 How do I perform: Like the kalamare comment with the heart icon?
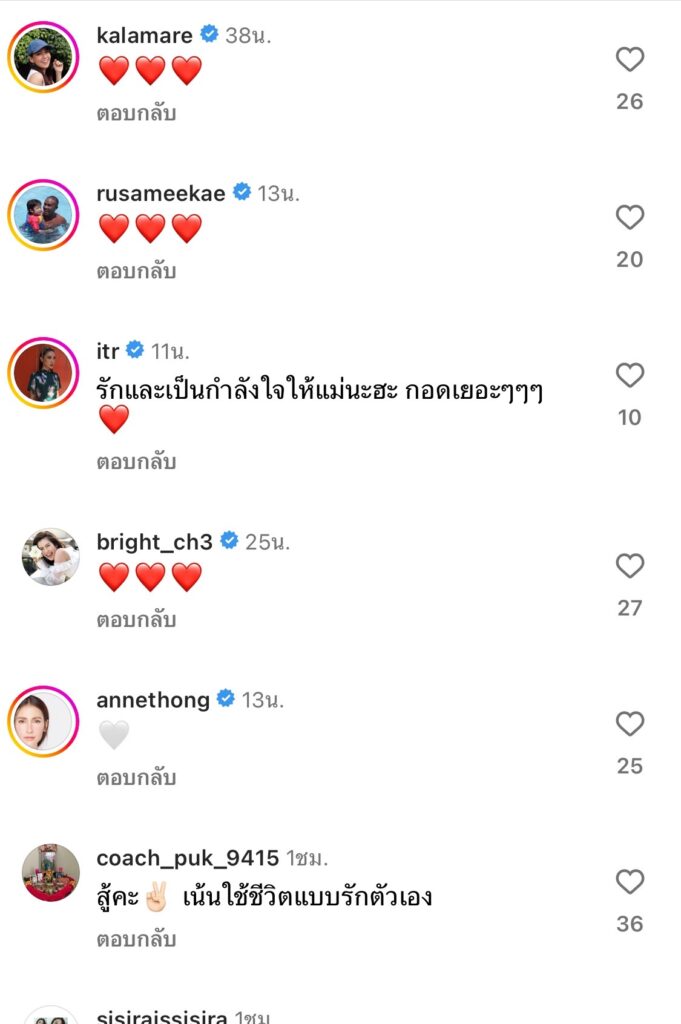click(629, 60)
